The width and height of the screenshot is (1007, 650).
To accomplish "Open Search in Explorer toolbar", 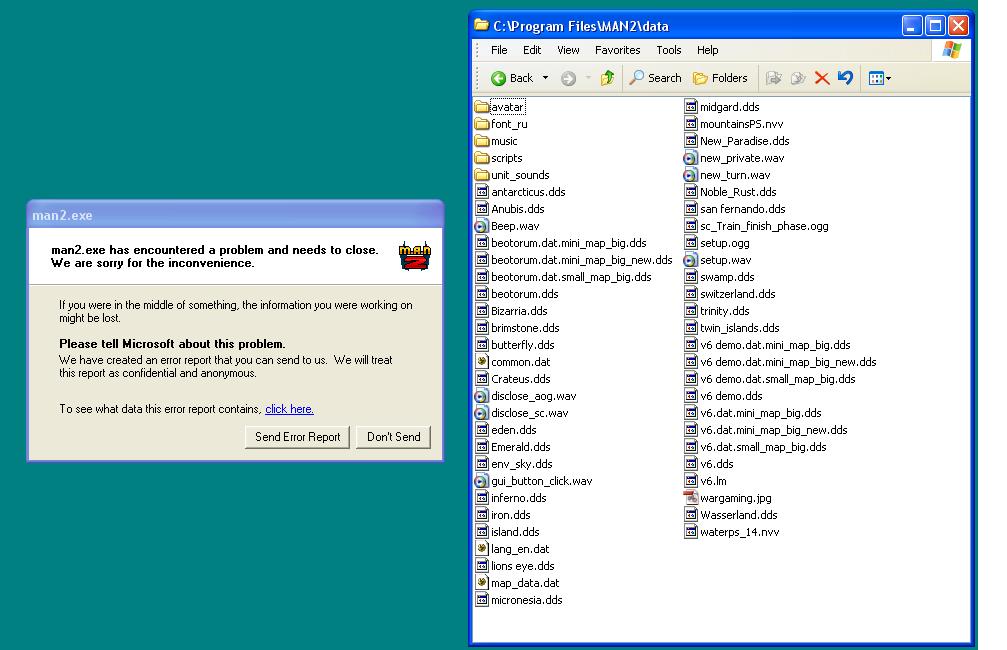I will (x=655, y=78).
